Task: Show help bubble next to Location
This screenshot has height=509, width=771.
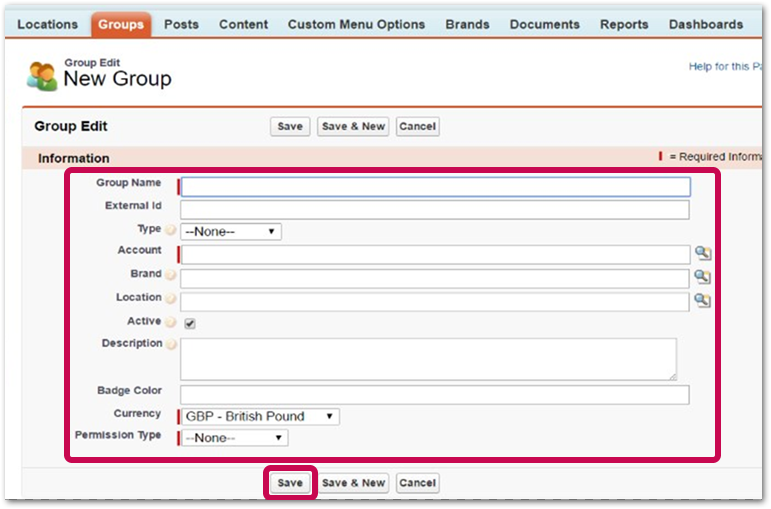Action: point(170,298)
